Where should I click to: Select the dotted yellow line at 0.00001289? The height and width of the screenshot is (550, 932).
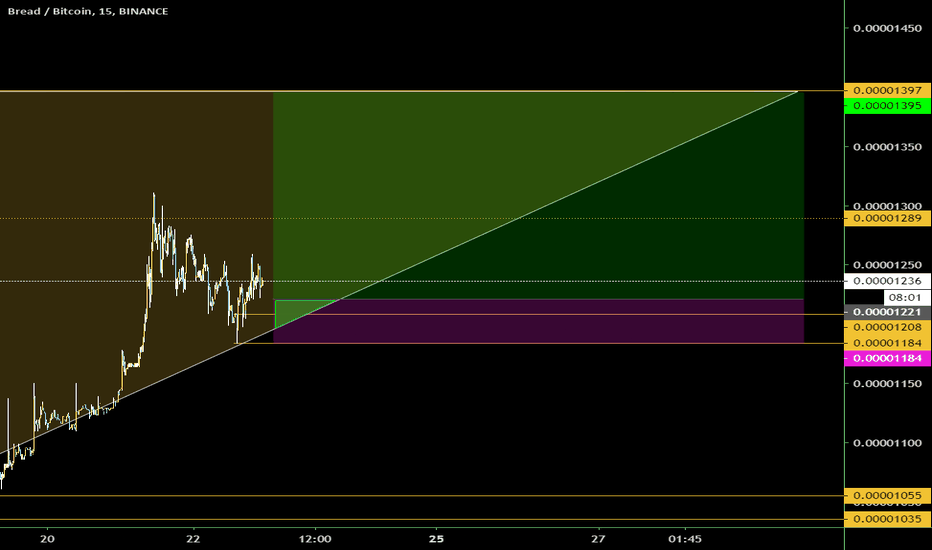tap(422, 218)
